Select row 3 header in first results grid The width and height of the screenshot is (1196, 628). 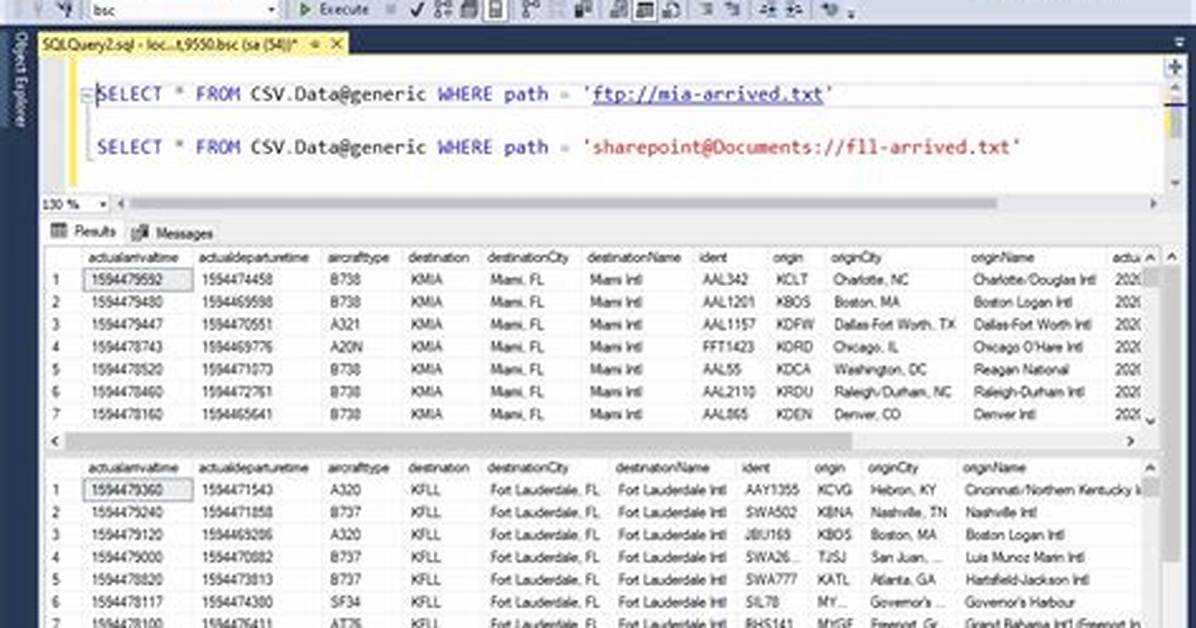click(63, 324)
